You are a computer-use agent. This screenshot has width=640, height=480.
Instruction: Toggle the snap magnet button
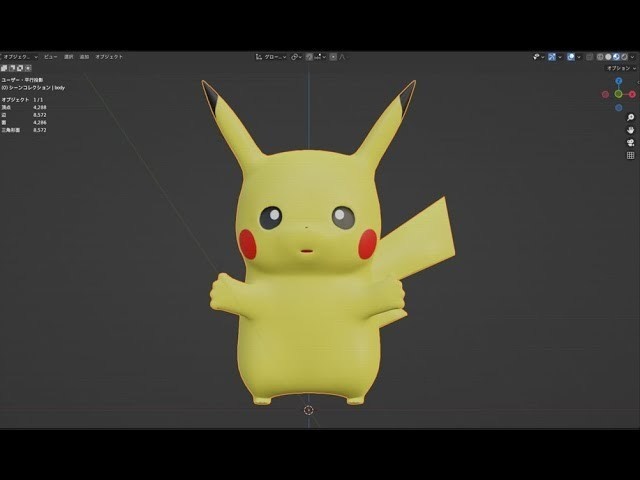point(309,57)
